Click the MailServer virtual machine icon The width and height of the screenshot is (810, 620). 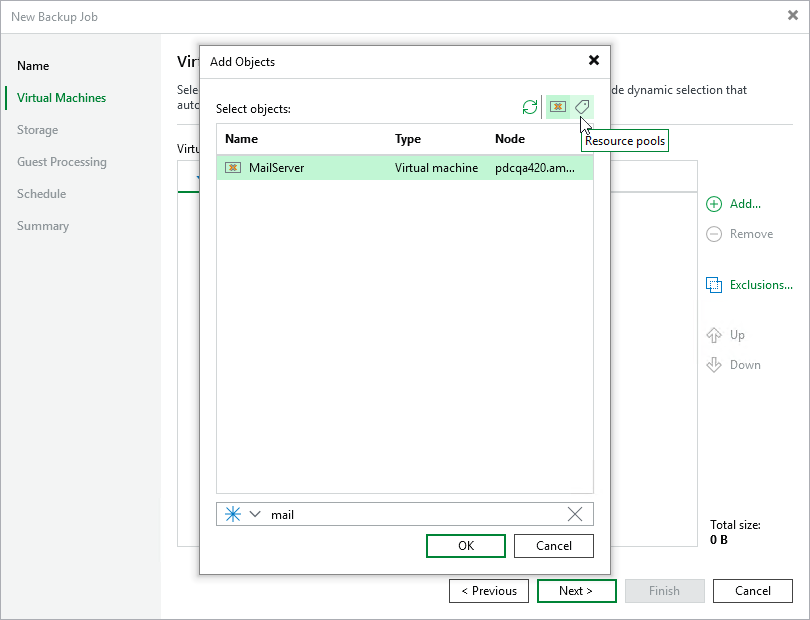tap(232, 168)
